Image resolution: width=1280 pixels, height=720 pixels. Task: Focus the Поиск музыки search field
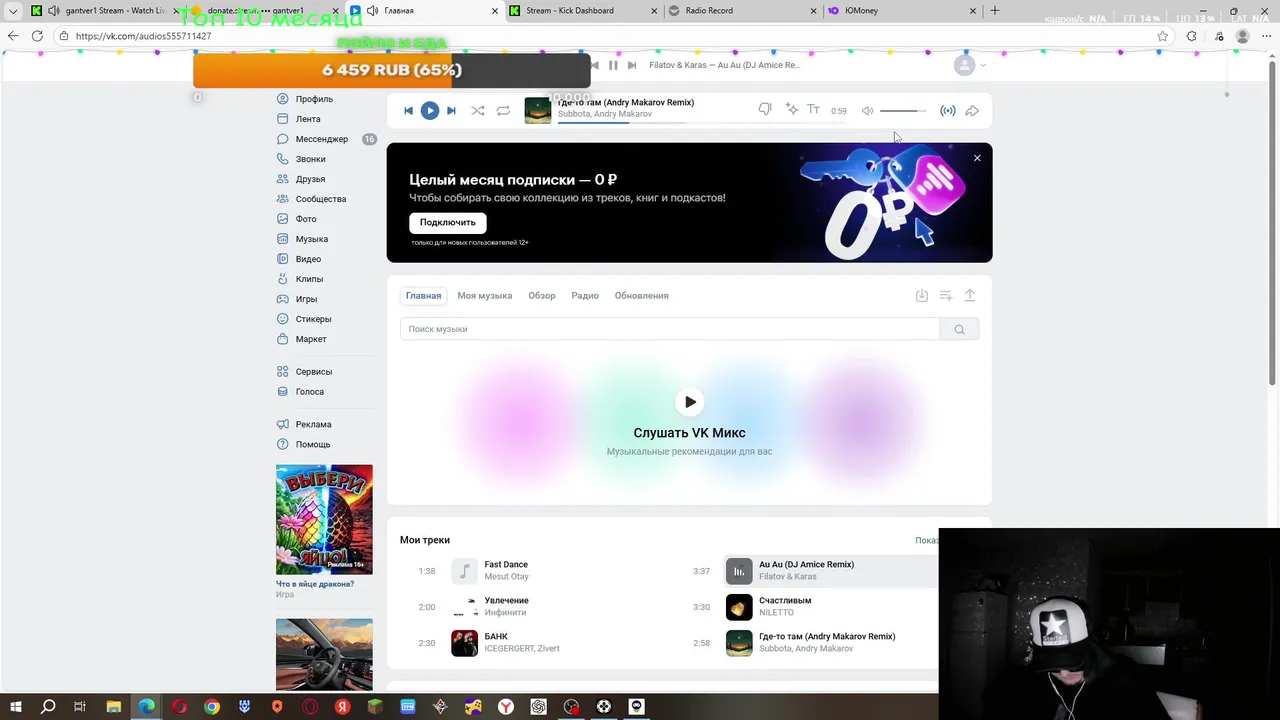670,329
